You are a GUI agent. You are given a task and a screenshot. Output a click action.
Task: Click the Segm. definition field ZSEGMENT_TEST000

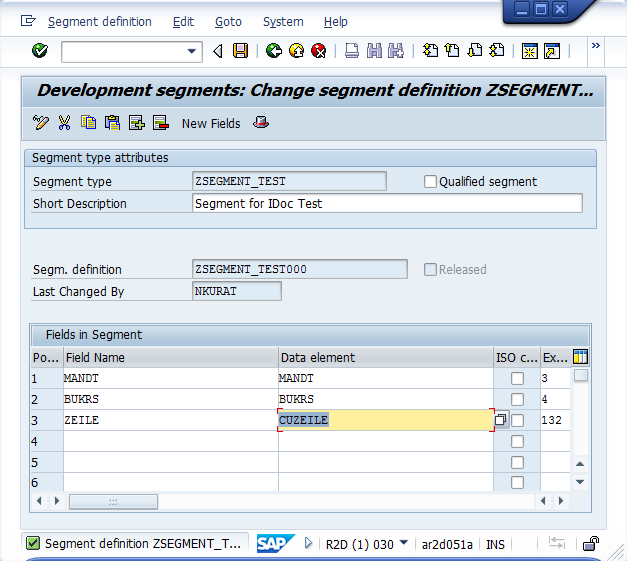[x=300, y=269]
